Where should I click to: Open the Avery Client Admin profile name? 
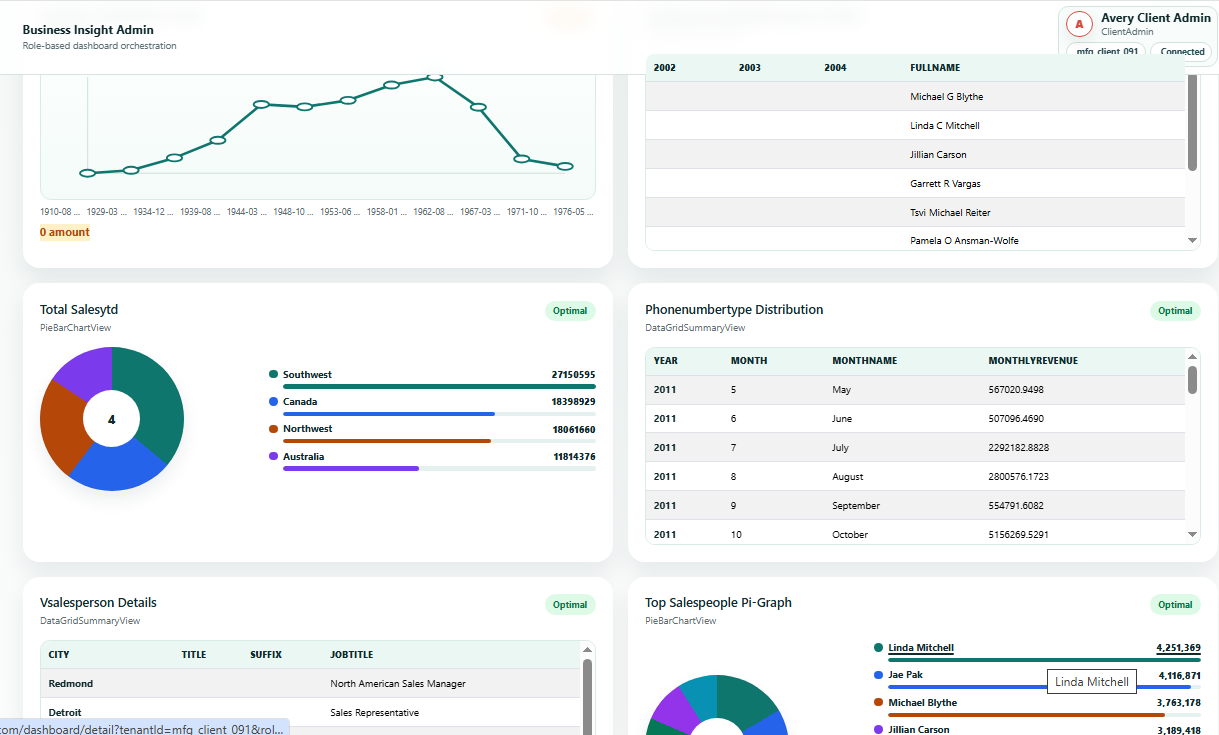coord(1156,18)
